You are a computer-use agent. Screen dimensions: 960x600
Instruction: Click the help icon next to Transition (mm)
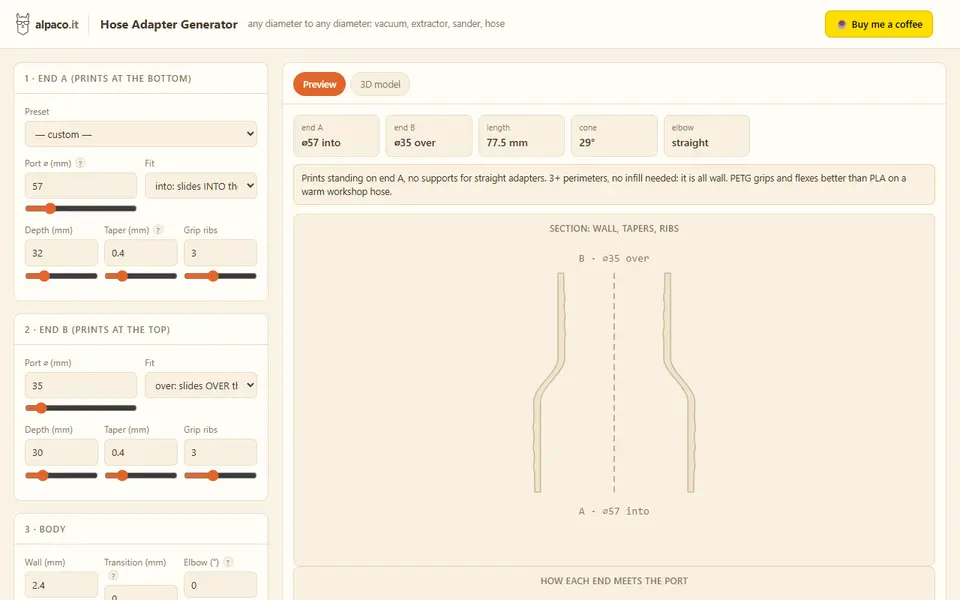(113, 576)
